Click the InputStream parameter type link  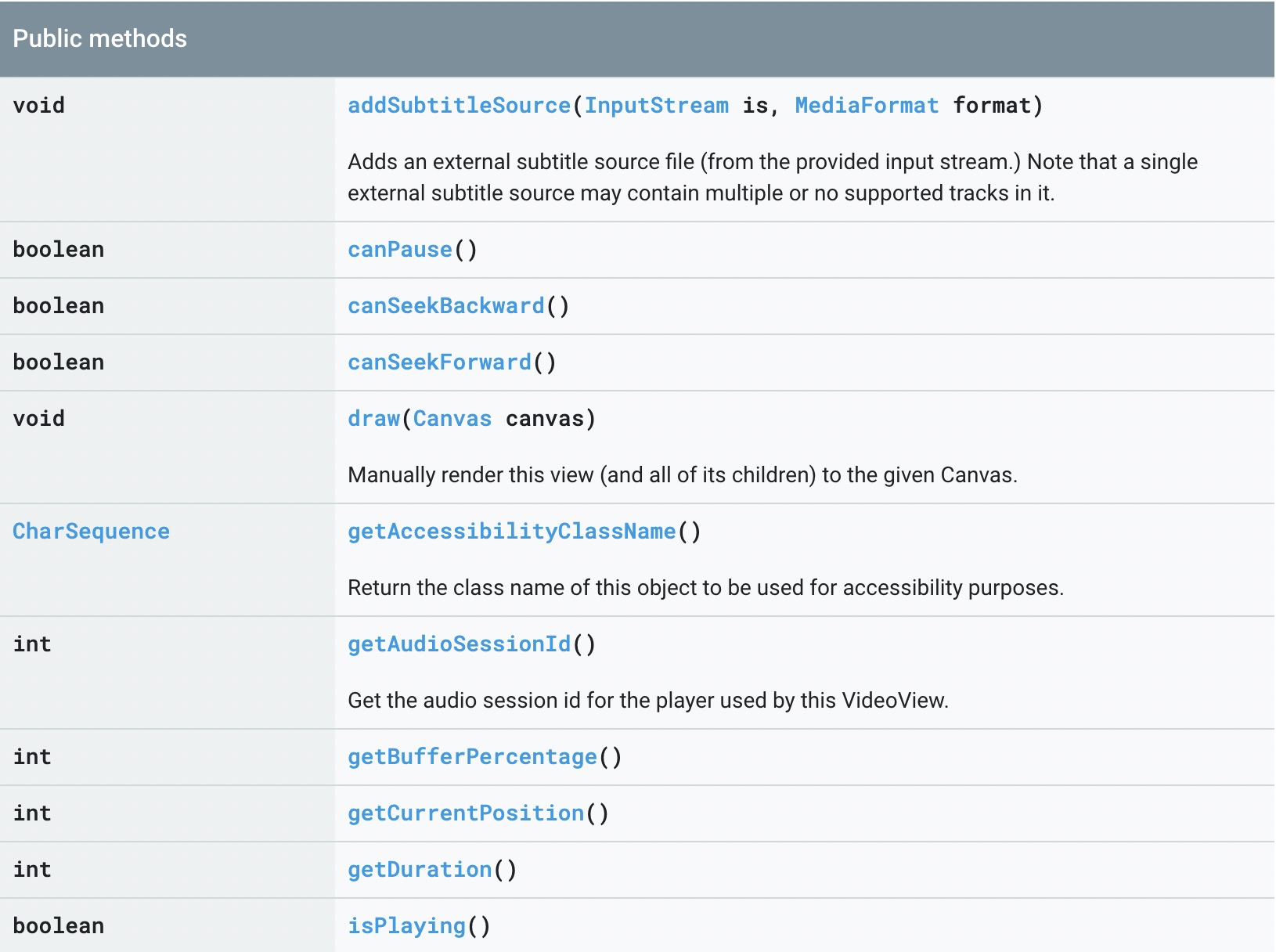pos(656,106)
